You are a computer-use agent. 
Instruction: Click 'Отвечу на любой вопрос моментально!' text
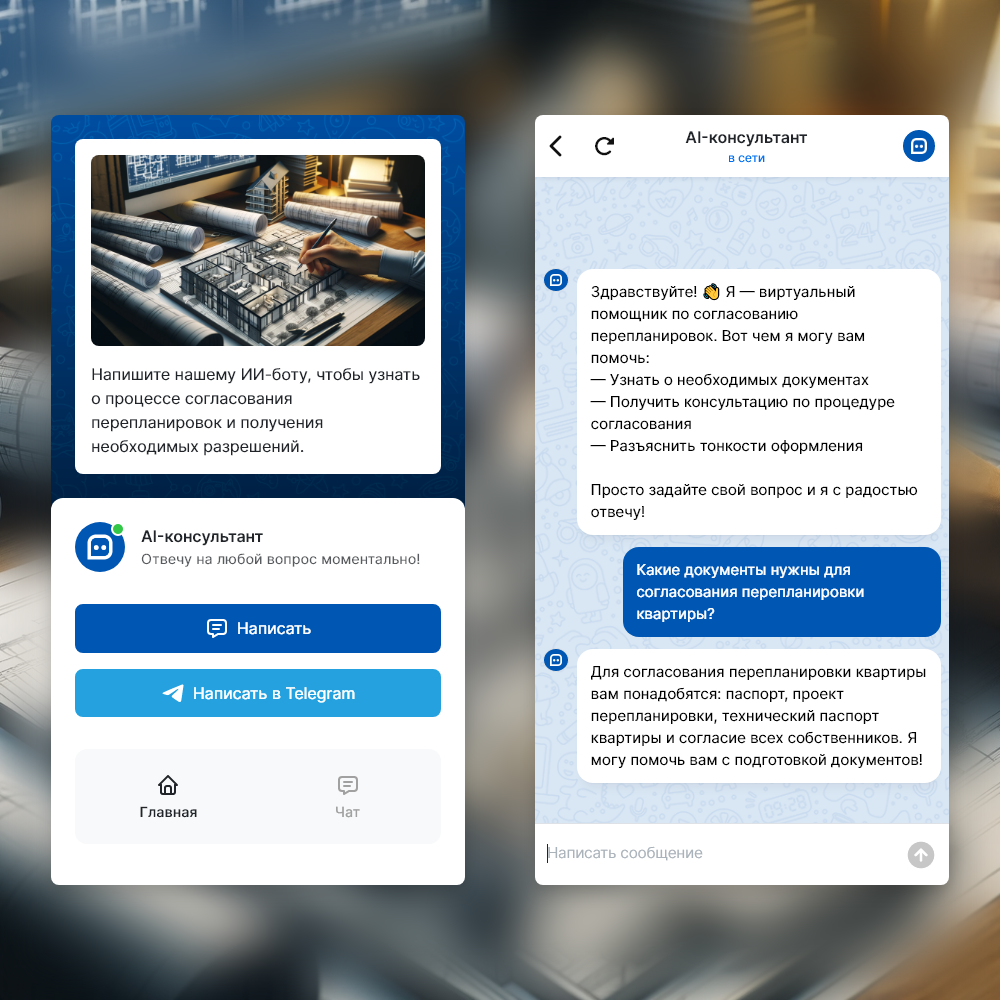point(281,559)
